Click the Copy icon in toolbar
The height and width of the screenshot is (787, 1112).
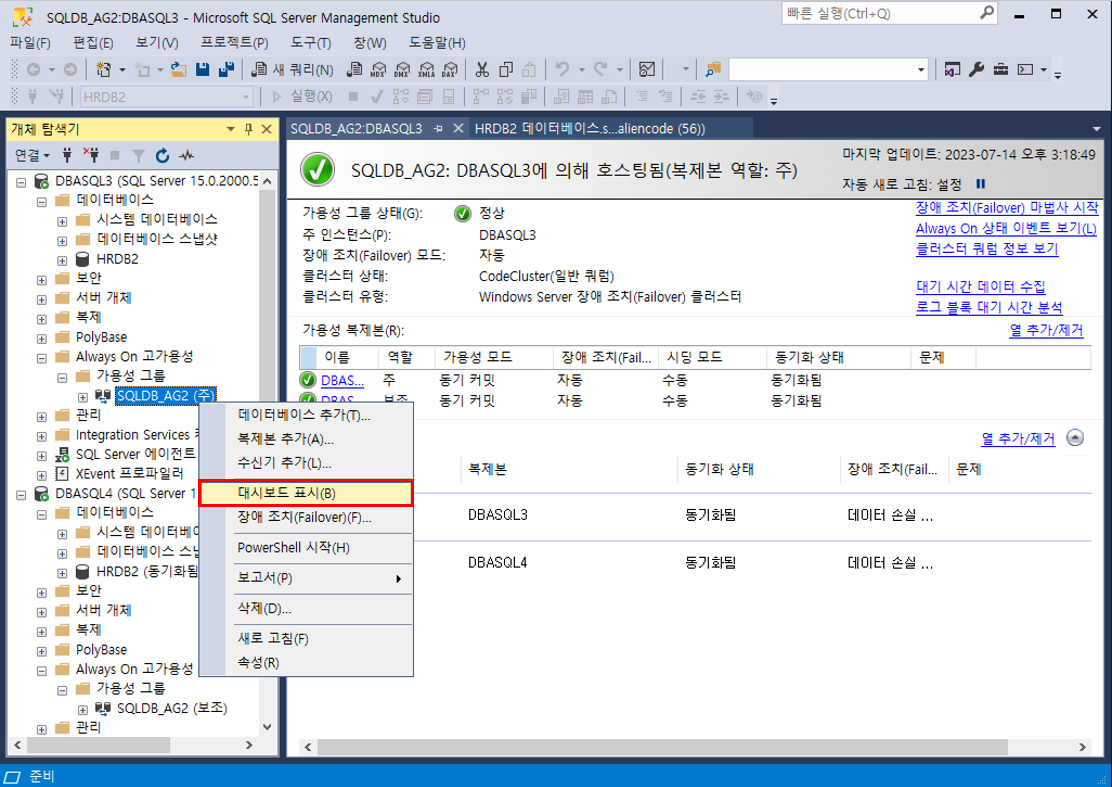point(506,69)
